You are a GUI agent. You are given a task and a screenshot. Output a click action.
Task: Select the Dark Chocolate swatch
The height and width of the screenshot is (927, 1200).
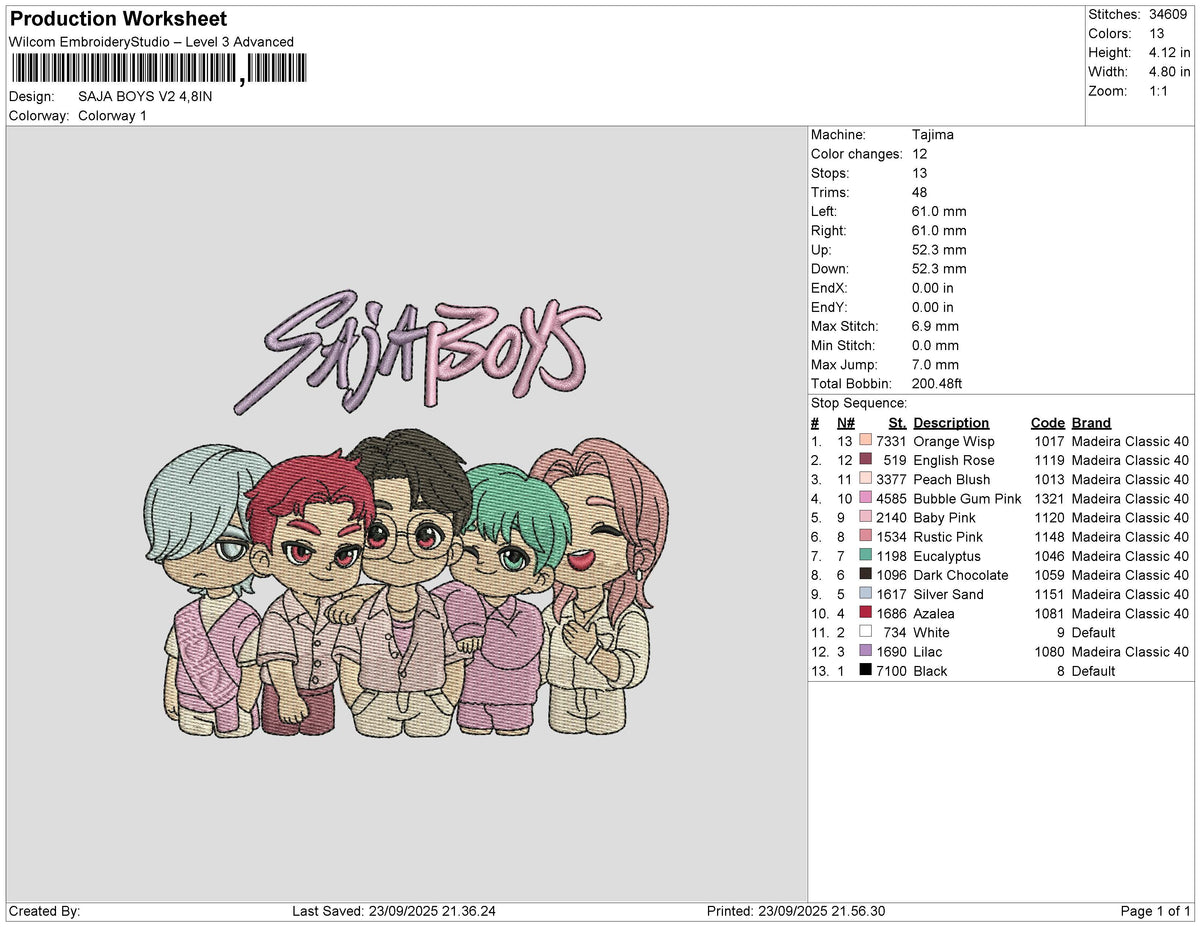point(865,575)
